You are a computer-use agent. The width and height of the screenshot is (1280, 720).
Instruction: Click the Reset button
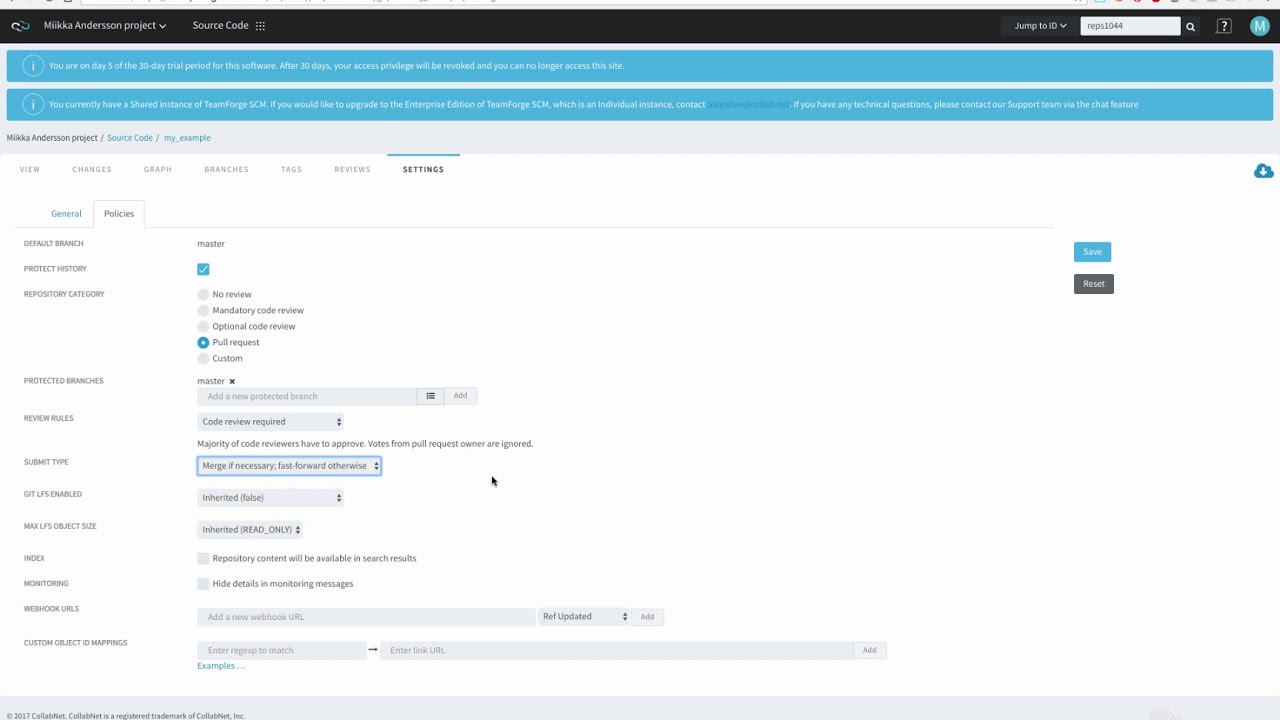[1094, 284]
